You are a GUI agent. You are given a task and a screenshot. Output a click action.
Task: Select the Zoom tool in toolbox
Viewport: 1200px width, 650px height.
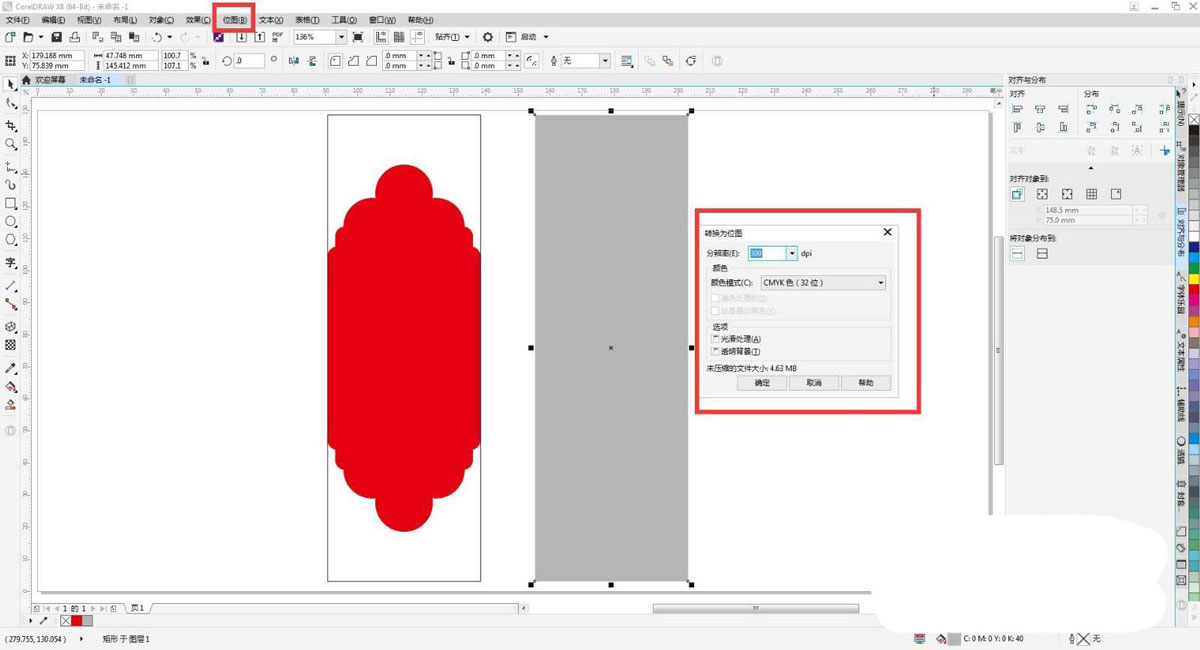point(11,145)
